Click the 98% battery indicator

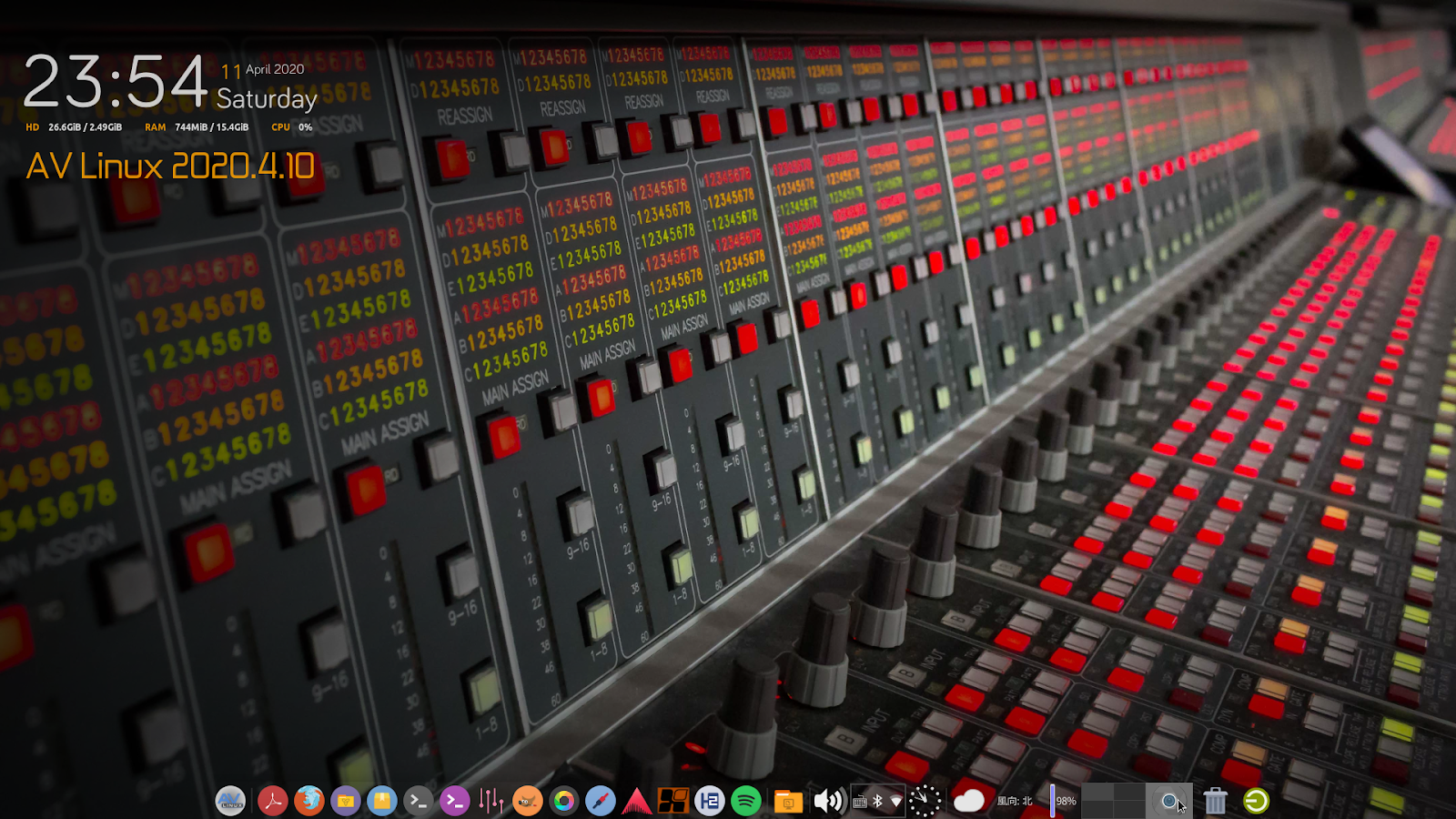(1064, 801)
